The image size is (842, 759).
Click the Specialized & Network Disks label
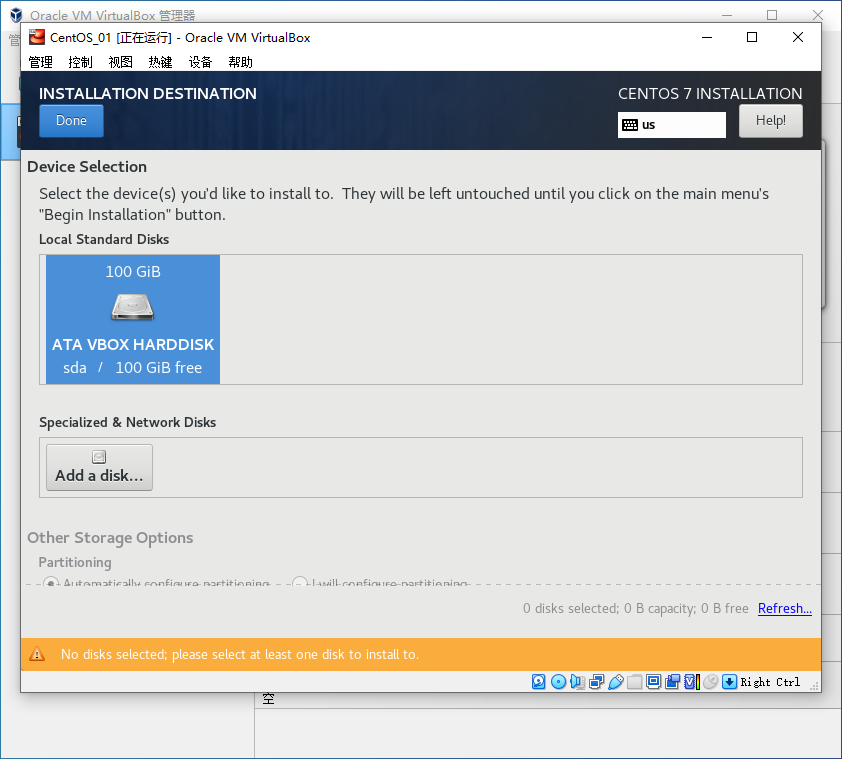pos(127,423)
